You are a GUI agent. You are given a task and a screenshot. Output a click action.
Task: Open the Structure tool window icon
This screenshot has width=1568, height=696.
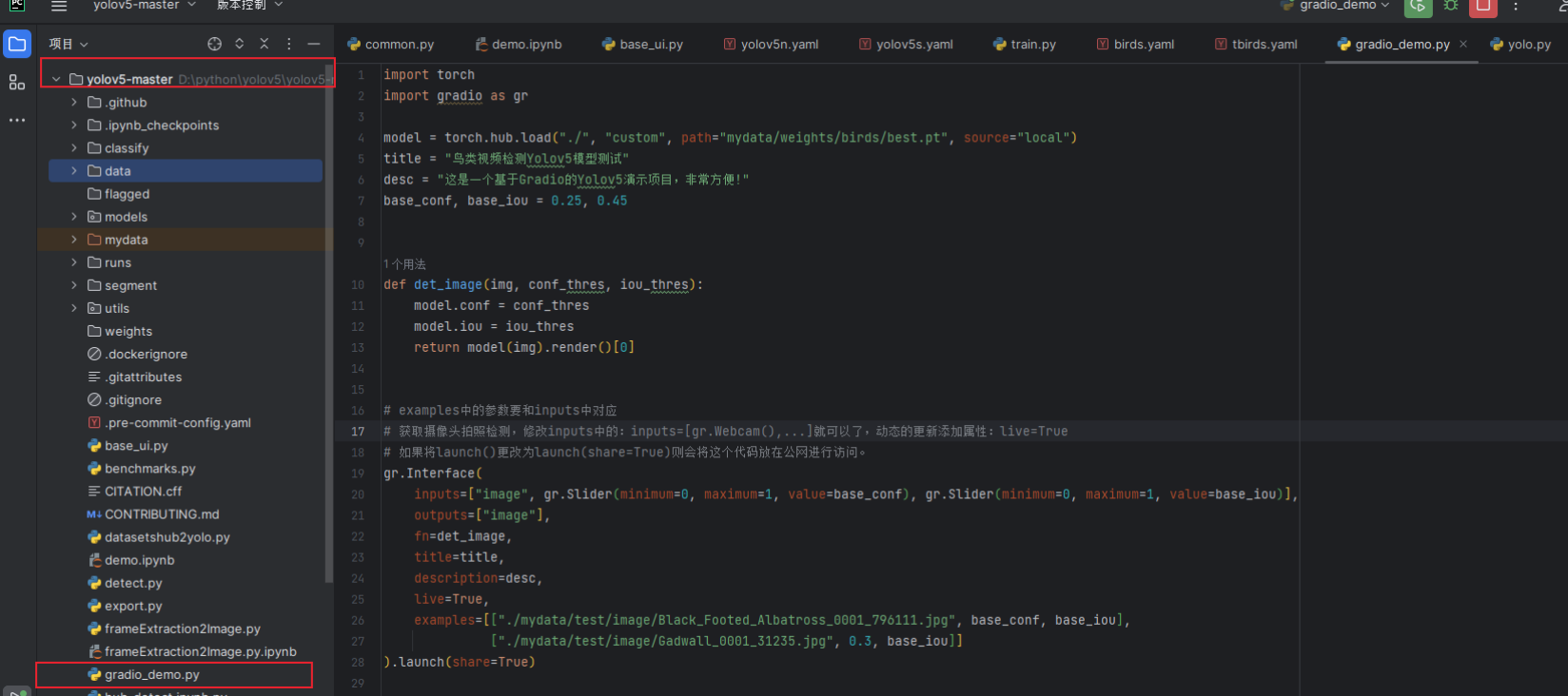17,83
